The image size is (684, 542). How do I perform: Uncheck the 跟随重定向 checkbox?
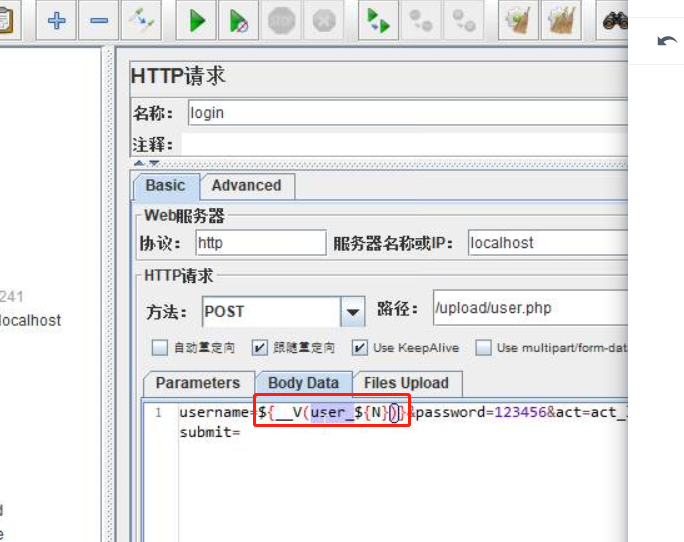click(x=259, y=348)
